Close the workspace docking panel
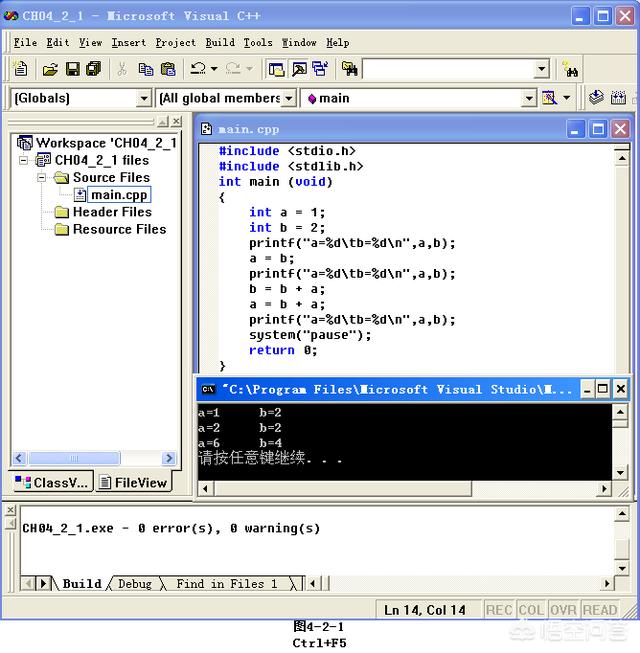Image resolution: width=640 pixels, height=653 pixels. (177, 121)
